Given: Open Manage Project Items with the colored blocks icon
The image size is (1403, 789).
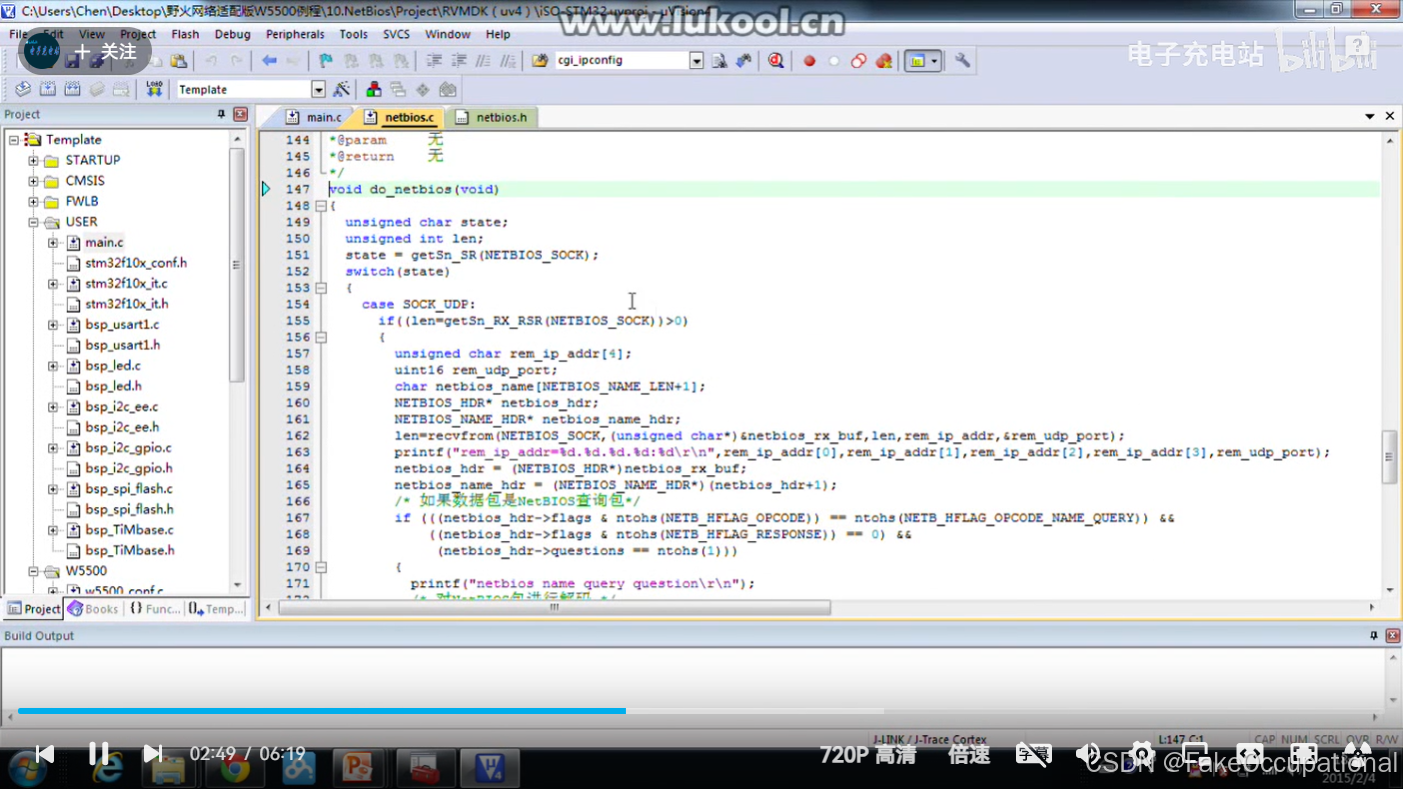Looking at the screenshot, I should click(x=374, y=89).
